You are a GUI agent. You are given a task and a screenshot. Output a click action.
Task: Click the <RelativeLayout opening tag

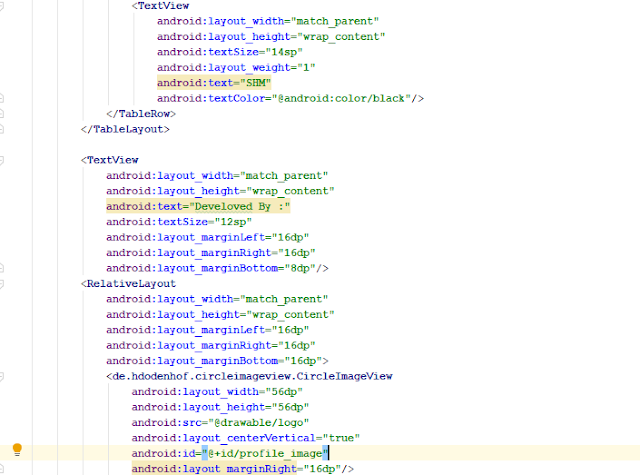[x=128, y=284]
